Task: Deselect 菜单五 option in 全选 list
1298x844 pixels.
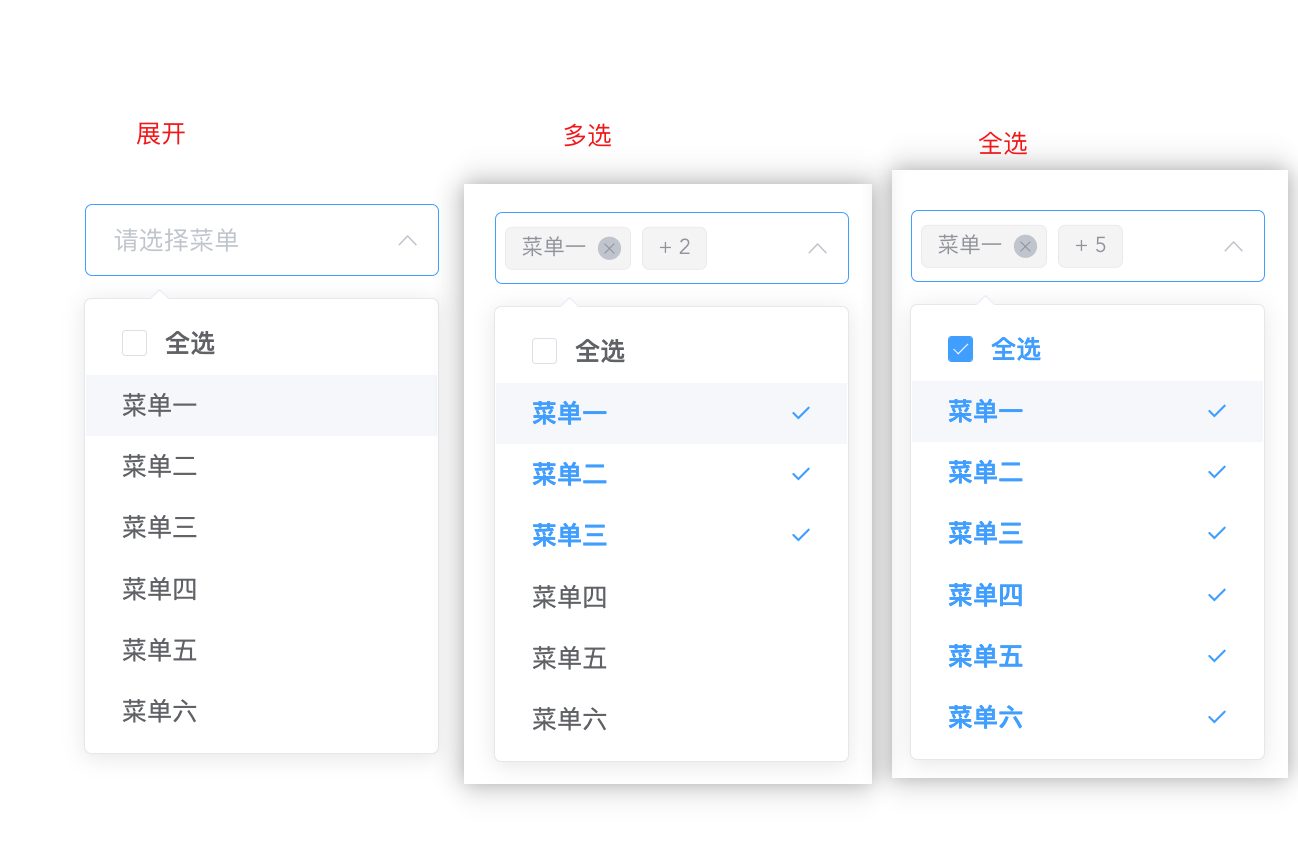Action: tap(1088, 656)
